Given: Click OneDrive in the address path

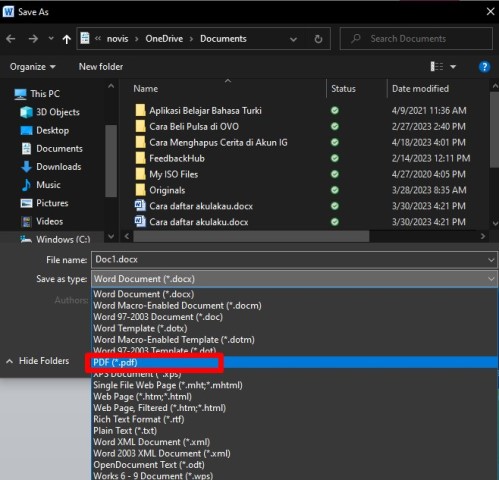Looking at the screenshot, I should coord(164,39).
